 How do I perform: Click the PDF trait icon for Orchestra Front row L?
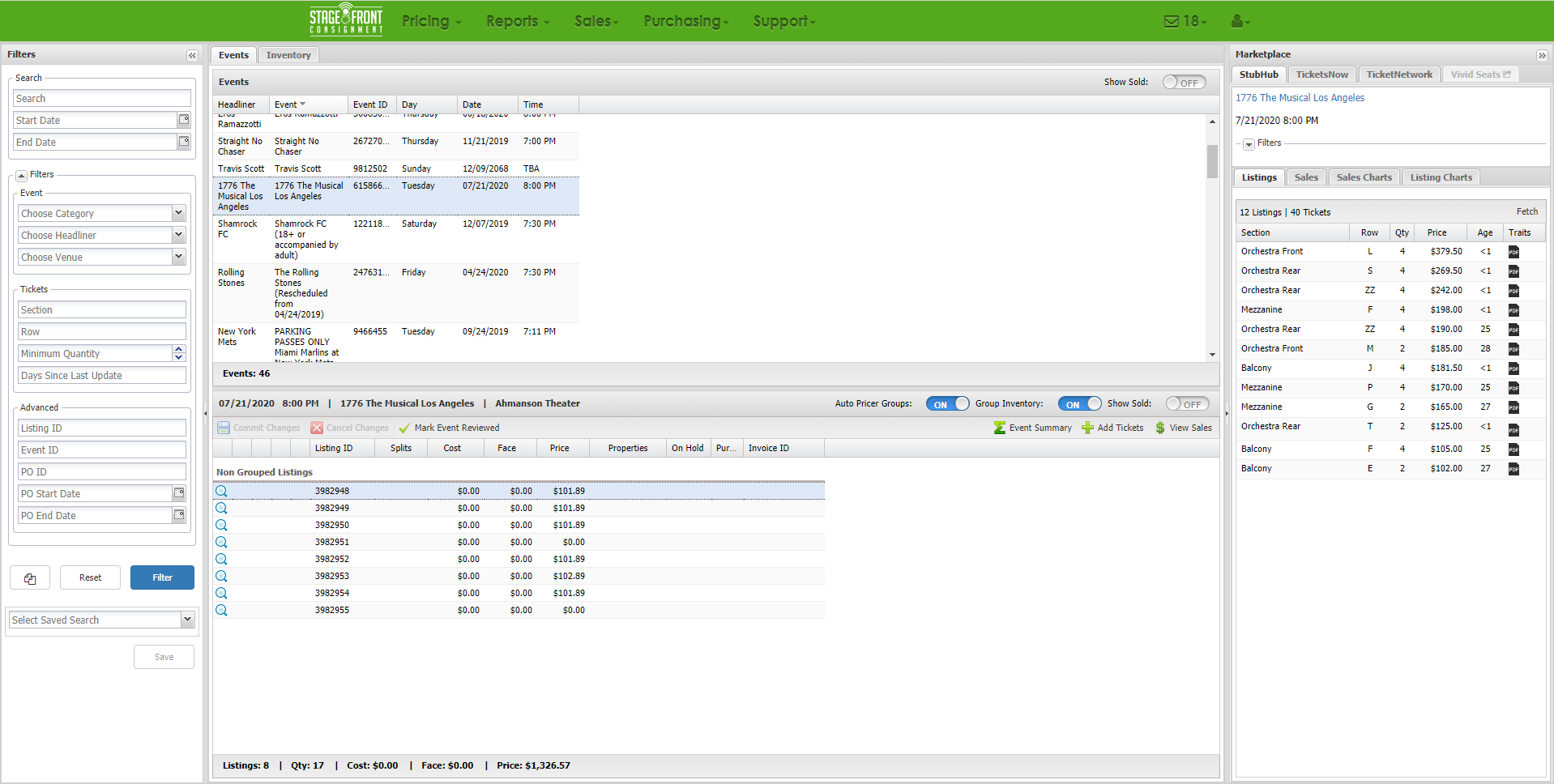[x=1513, y=252]
